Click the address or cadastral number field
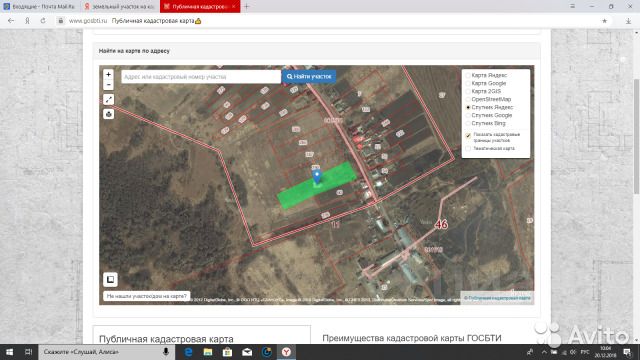 [201, 76]
